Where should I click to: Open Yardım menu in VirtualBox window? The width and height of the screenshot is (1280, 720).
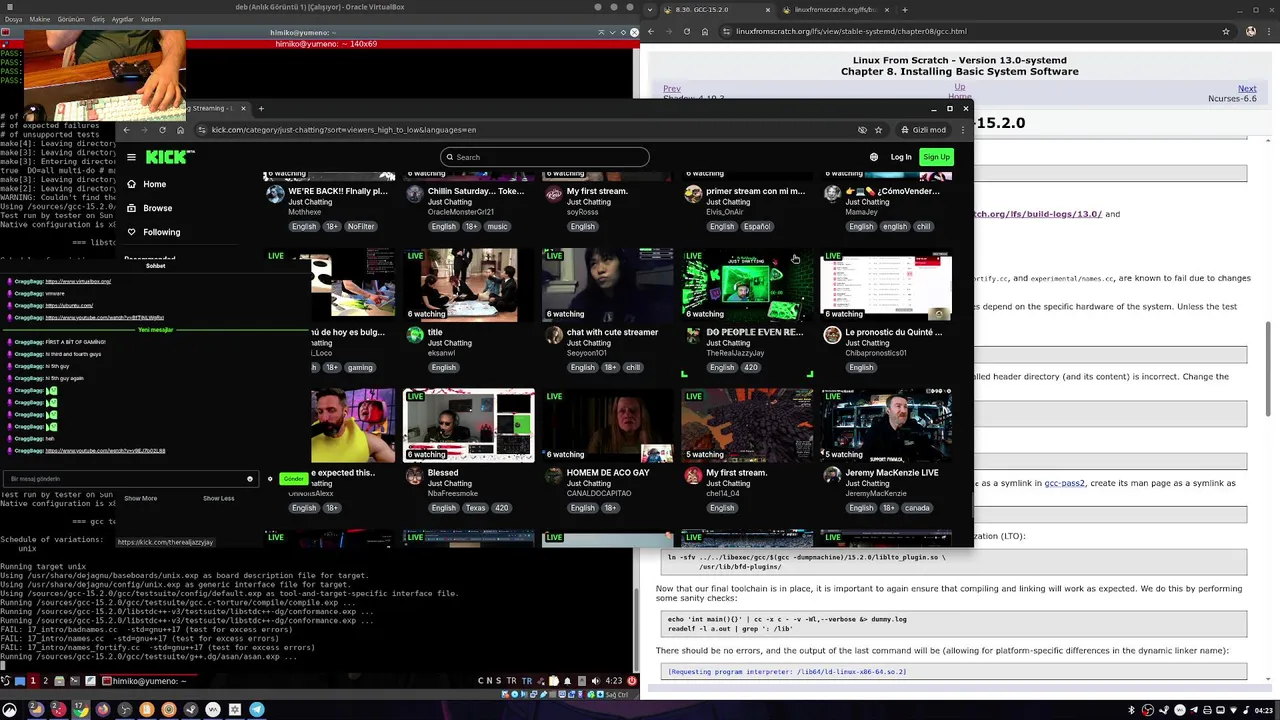click(150, 19)
